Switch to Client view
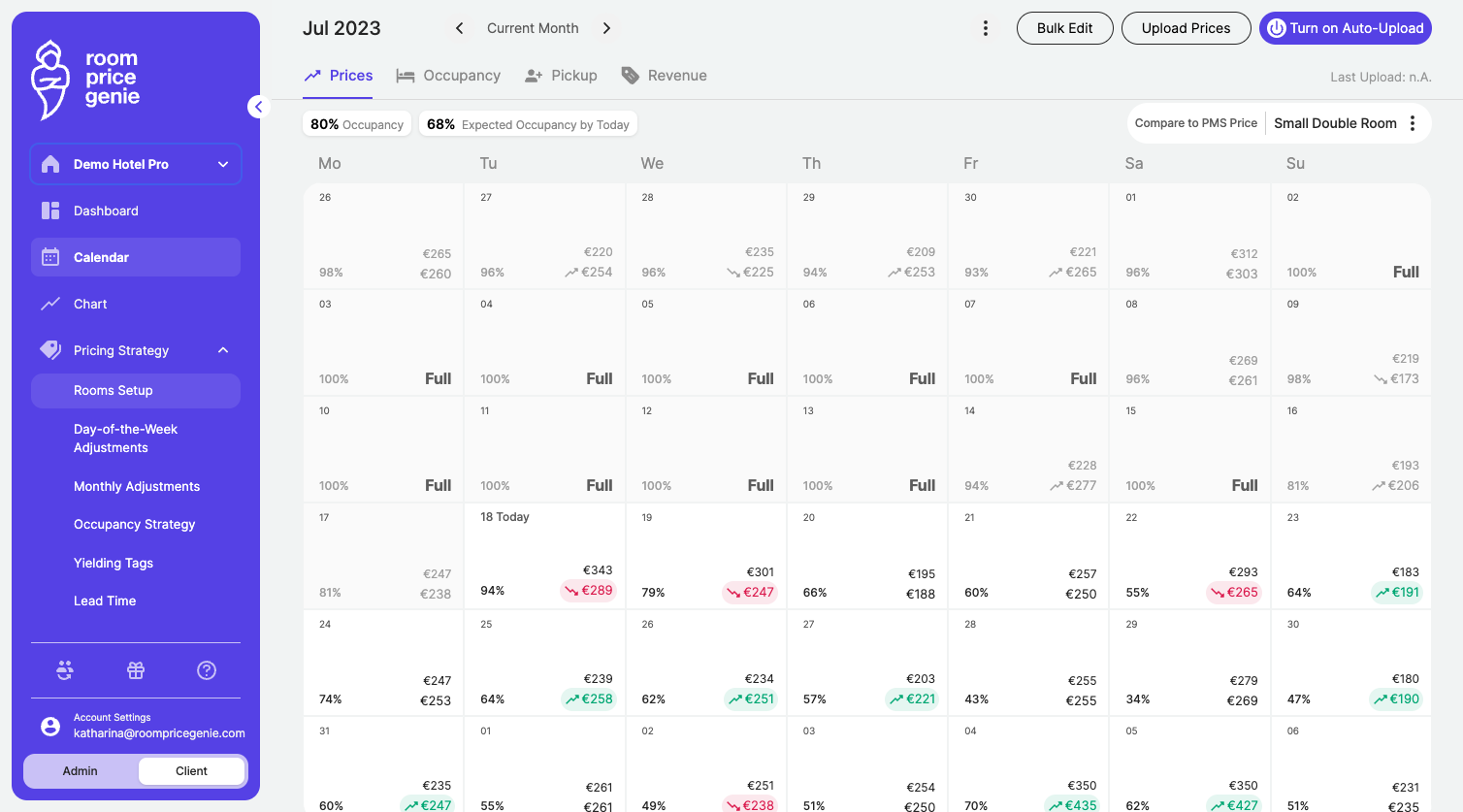The width and height of the screenshot is (1463, 812). (191, 771)
